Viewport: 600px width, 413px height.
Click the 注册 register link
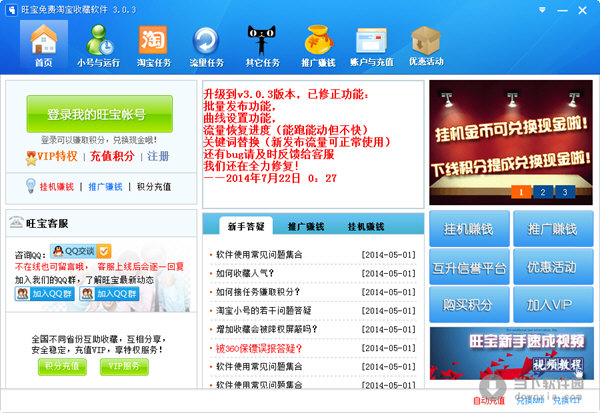click(x=158, y=156)
